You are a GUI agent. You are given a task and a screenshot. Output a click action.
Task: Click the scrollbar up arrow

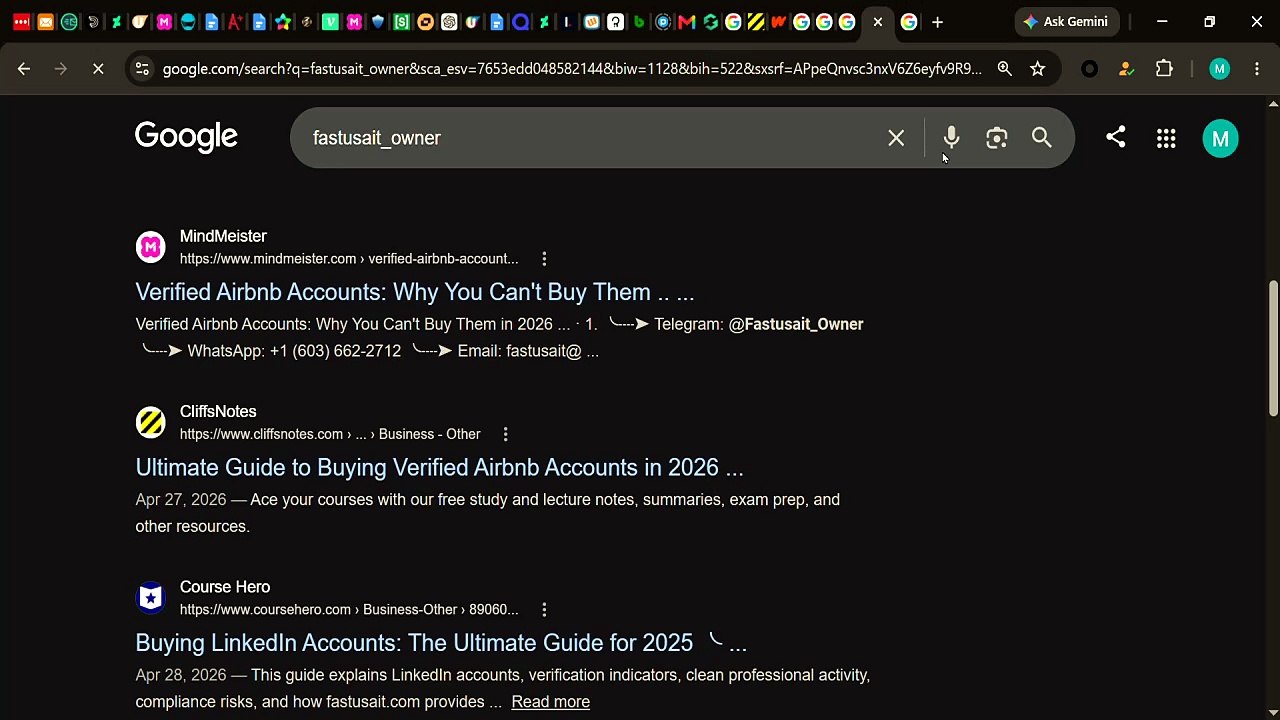(1272, 103)
